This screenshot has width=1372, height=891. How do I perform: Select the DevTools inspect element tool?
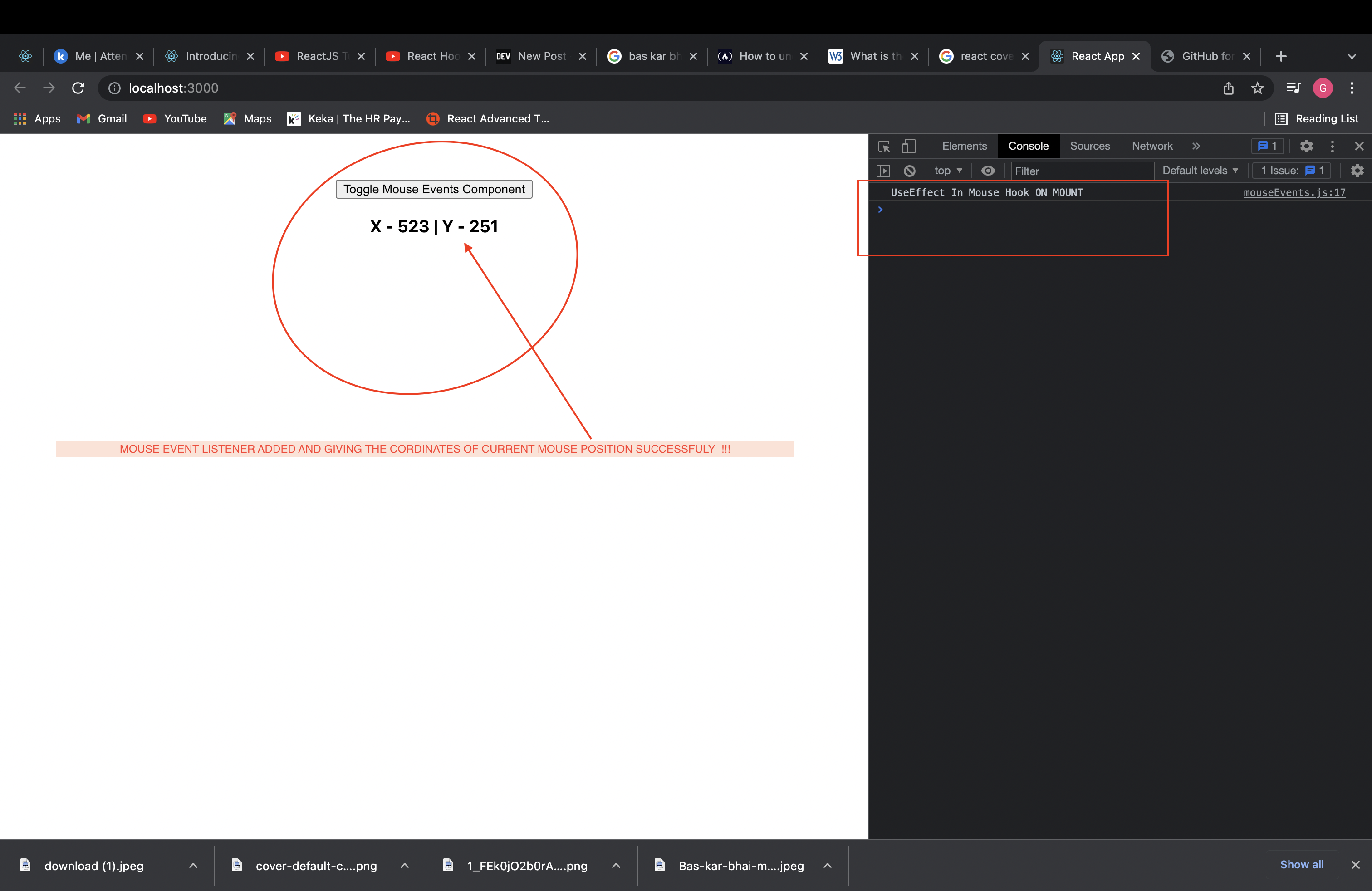click(x=884, y=147)
